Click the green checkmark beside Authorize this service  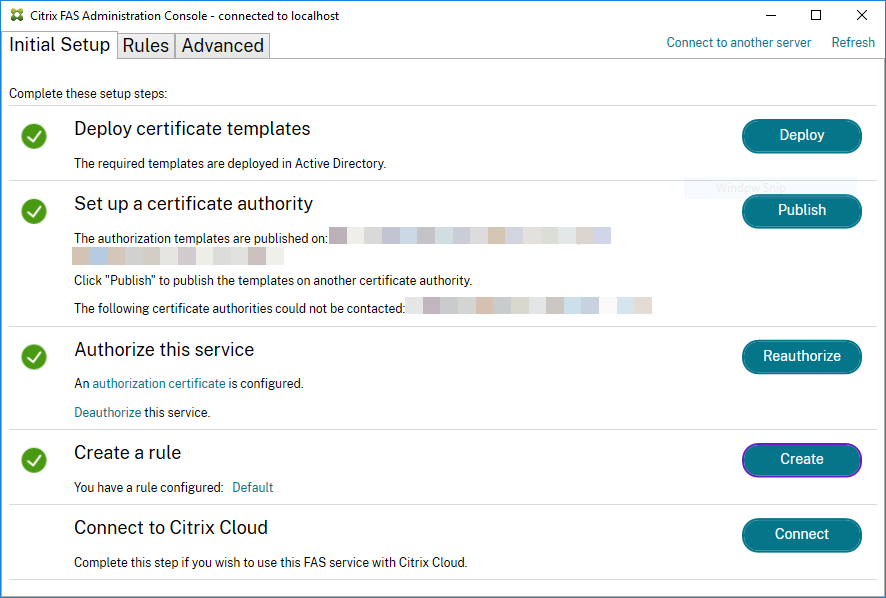34,357
